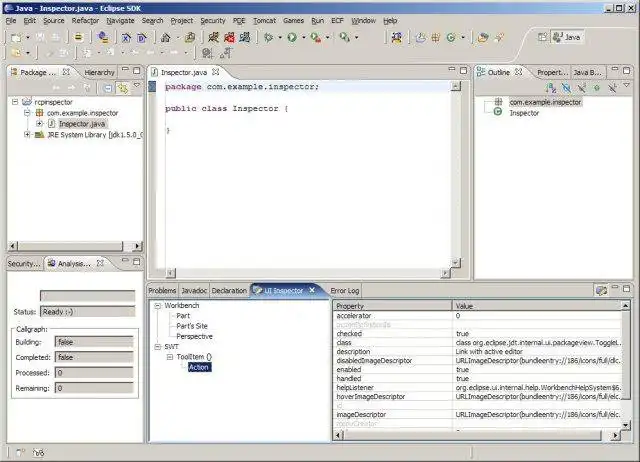The image size is (640, 462).
Task: Click the External Tools run icon
Action: pyautogui.click(x=316, y=38)
